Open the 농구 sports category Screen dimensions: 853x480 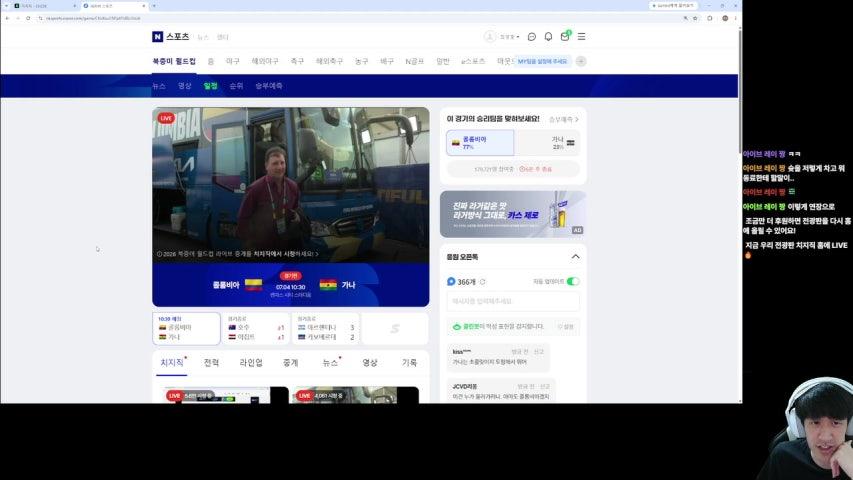(x=361, y=61)
